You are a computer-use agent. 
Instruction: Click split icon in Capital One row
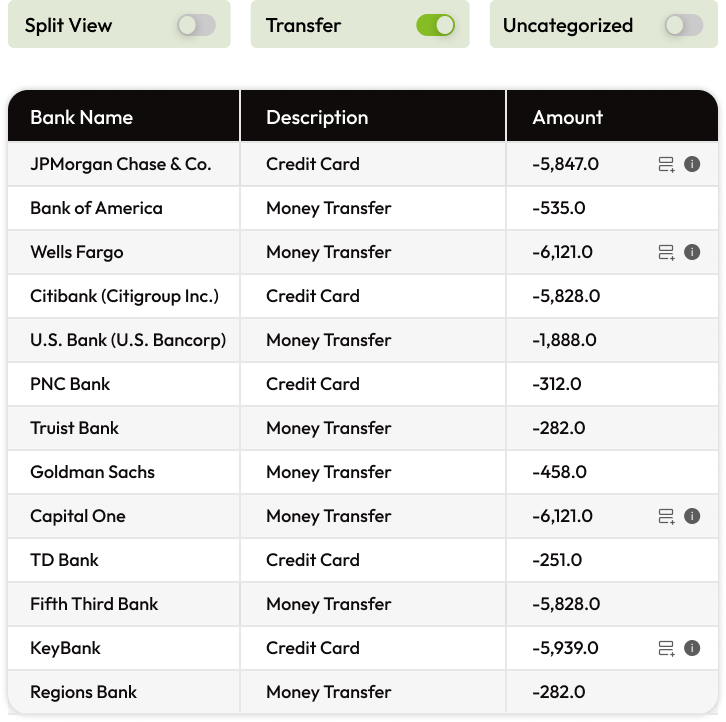pyautogui.click(x=666, y=516)
